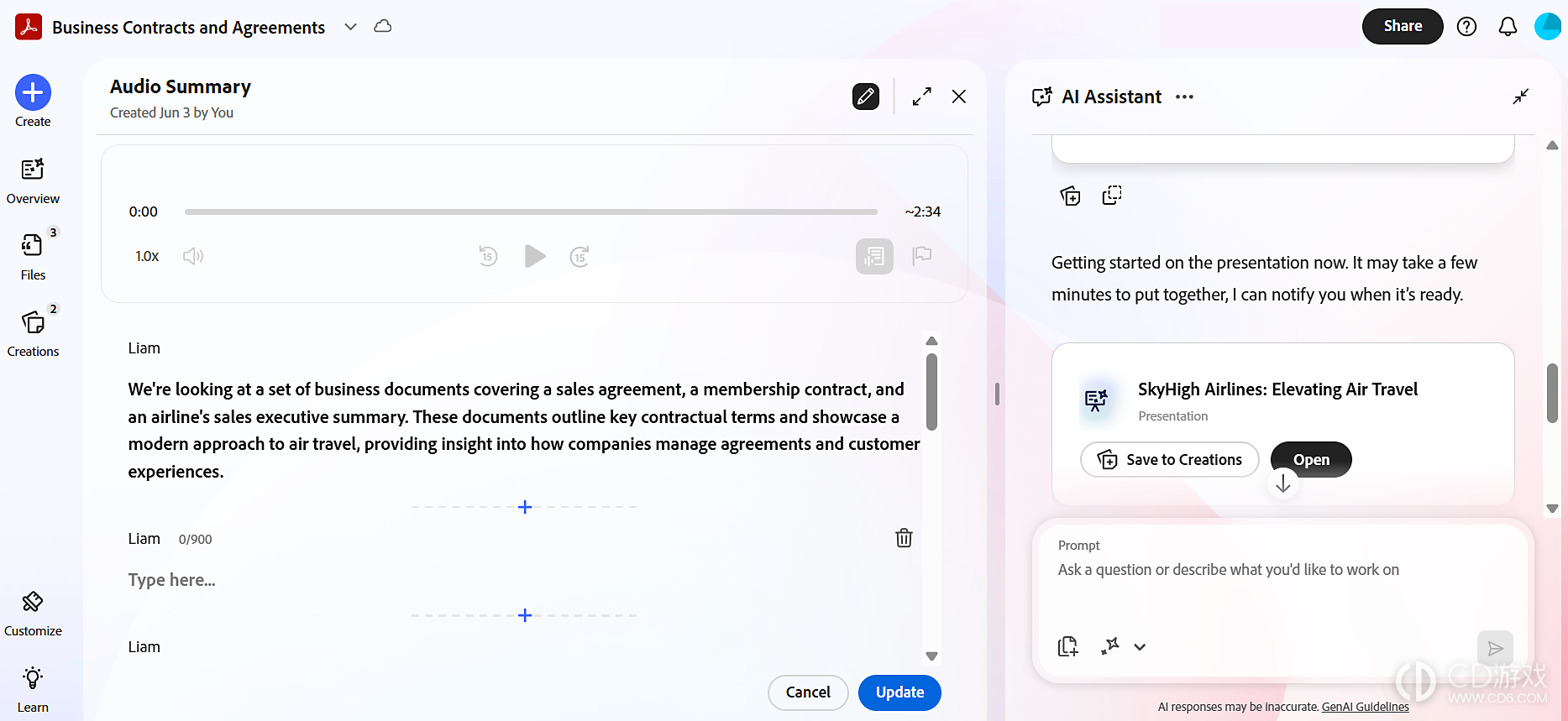Click the add files icon in prompt box
The width and height of the screenshot is (1568, 721).
(x=1068, y=646)
